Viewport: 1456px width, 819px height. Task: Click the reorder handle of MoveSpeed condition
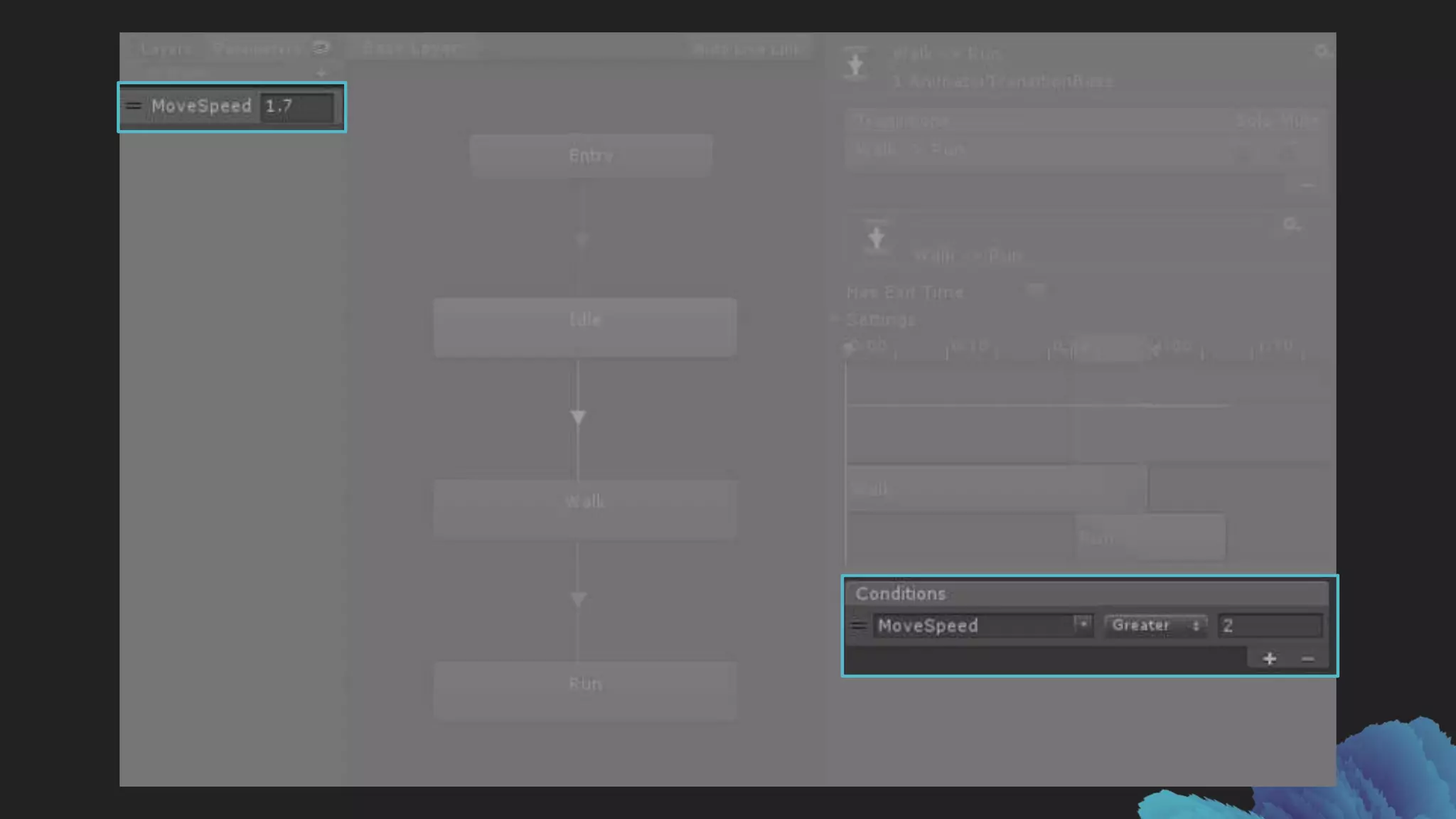click(x=858, y=626)
